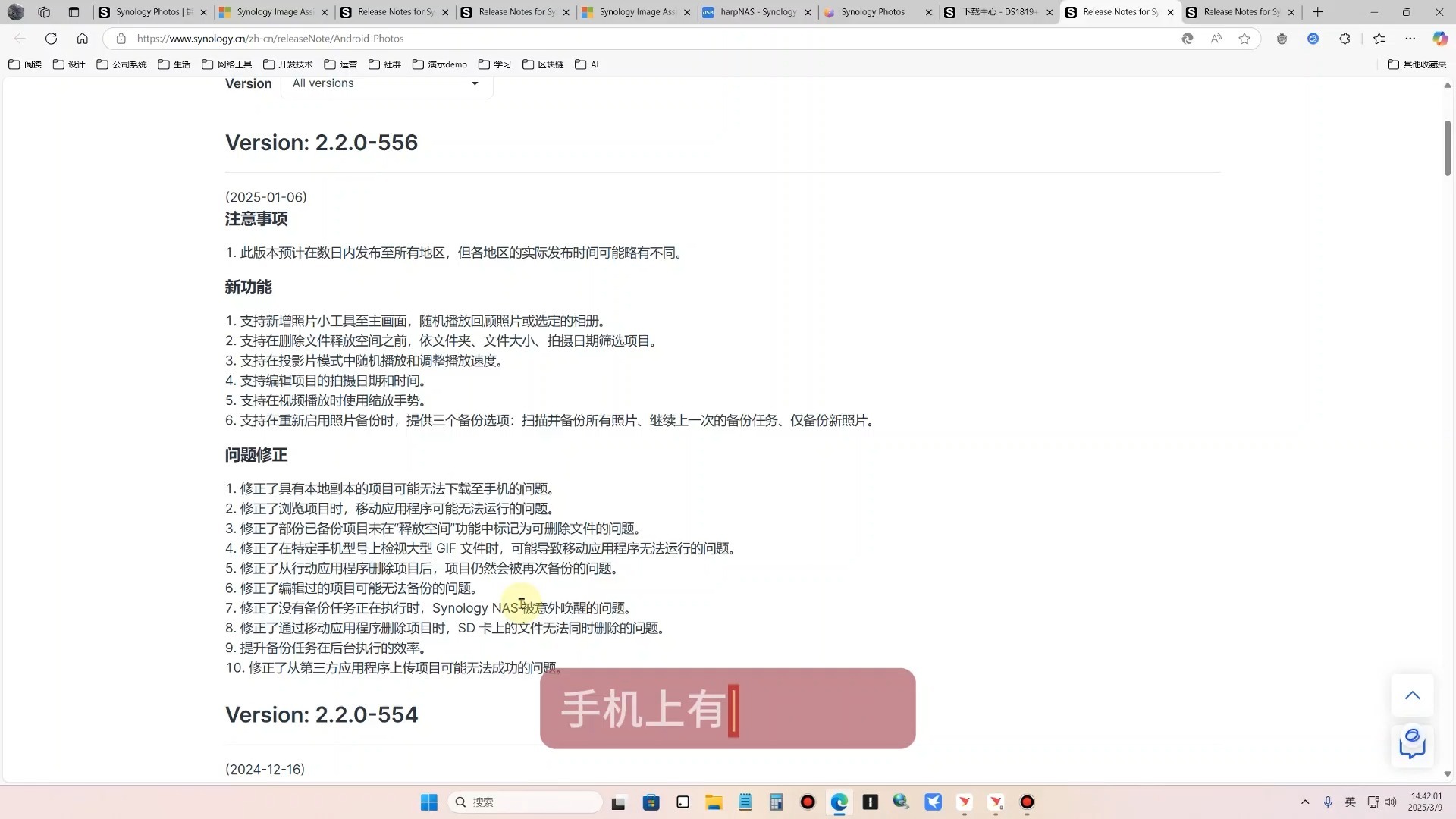Image resolution: width=1456 pixels, height=819 pixels.
Task: Toggle the favorites bar star list icon
Action: tap(1379, 39)
